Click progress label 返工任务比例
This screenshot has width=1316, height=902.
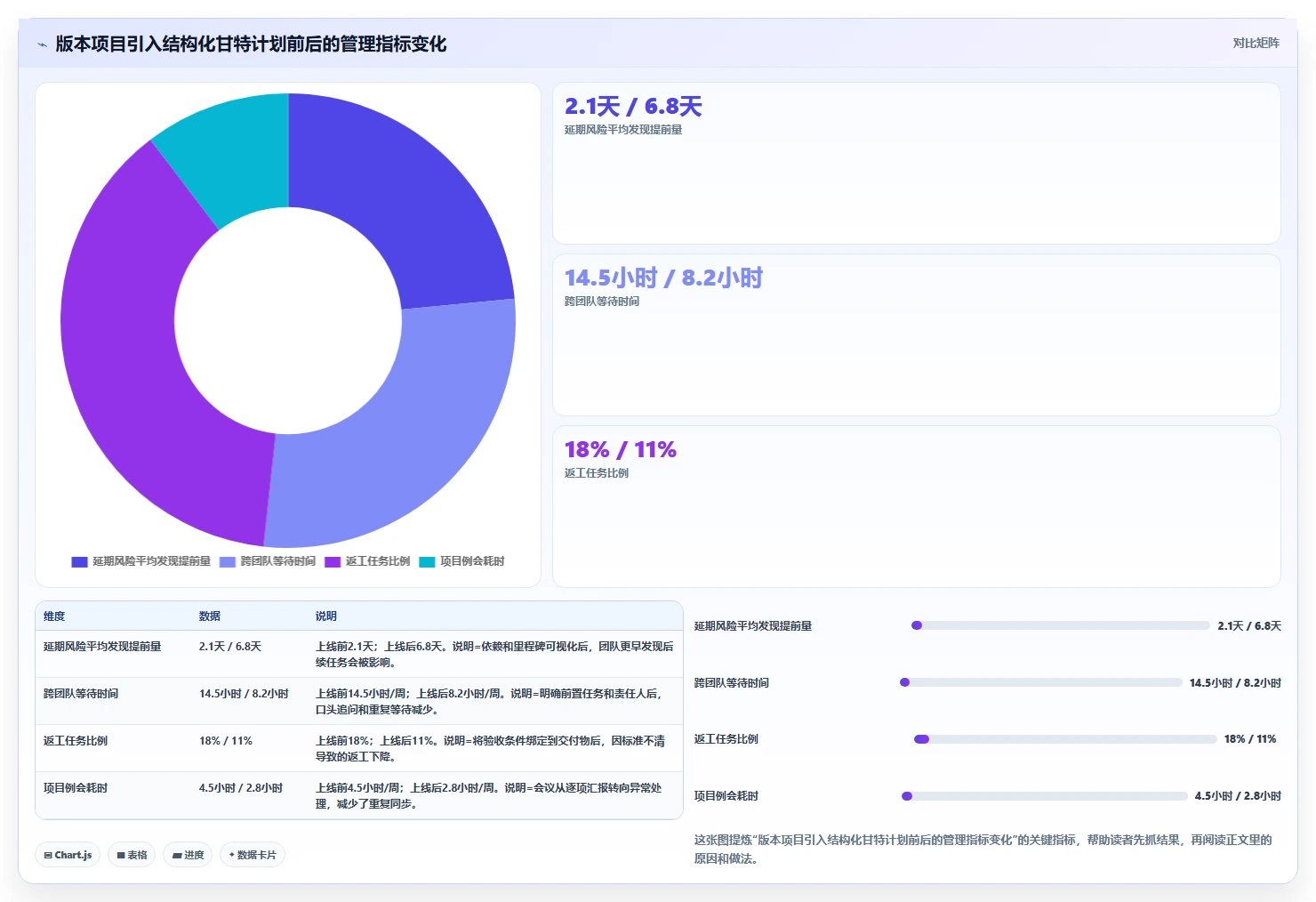[x=726, y=739]
